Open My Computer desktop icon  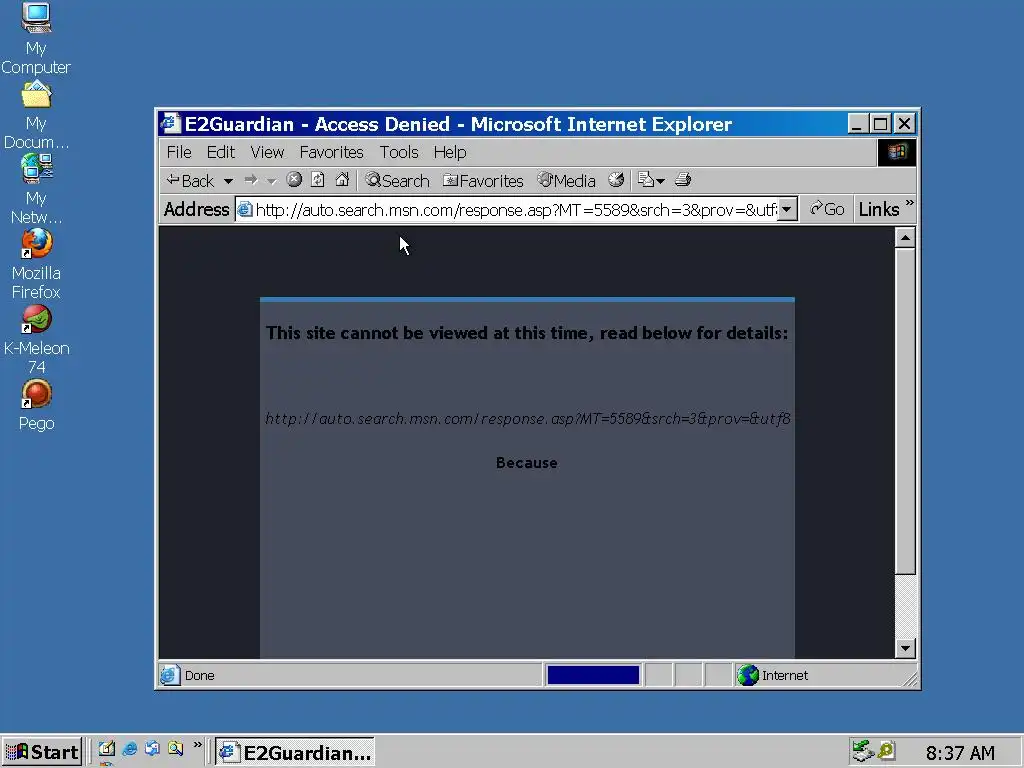click(36, 38)
